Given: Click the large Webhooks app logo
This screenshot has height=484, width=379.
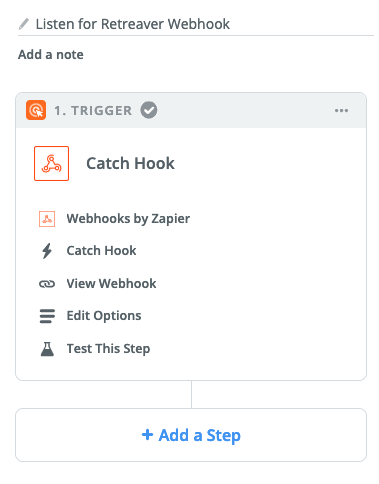Looking at the screenshot, I should point(51,163).
